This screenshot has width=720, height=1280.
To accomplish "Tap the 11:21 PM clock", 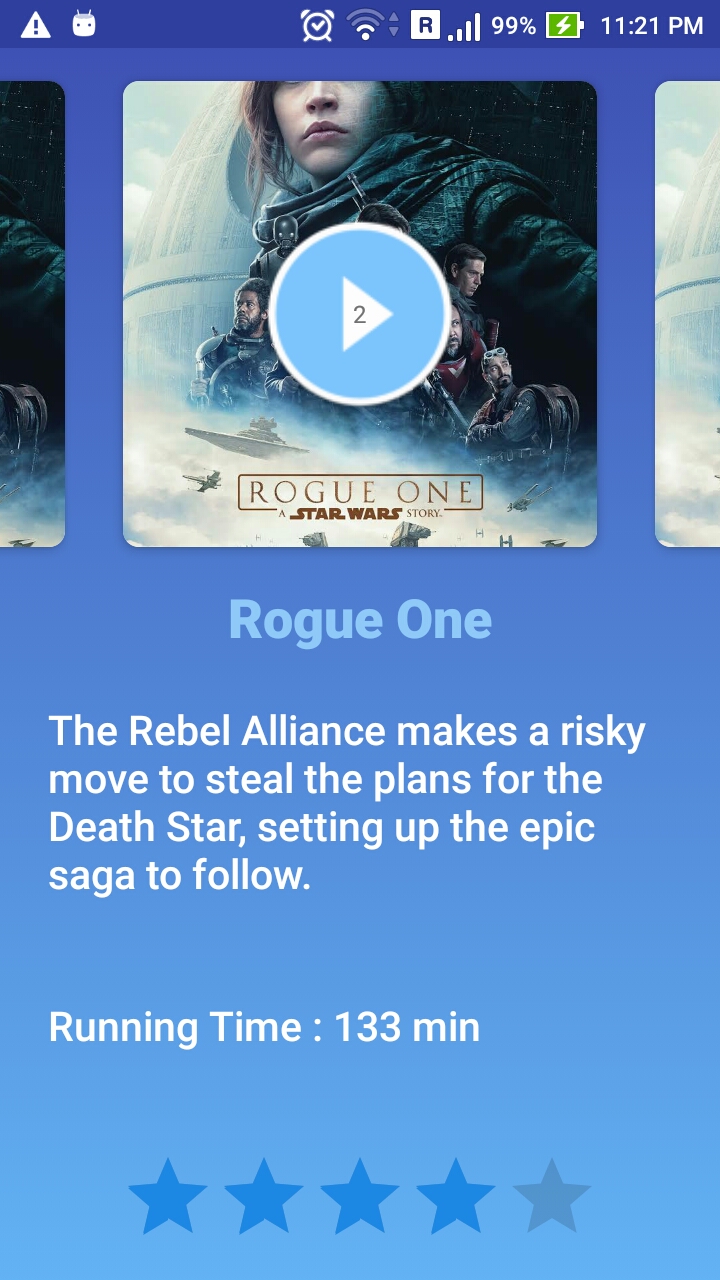I will coord(651,26).
